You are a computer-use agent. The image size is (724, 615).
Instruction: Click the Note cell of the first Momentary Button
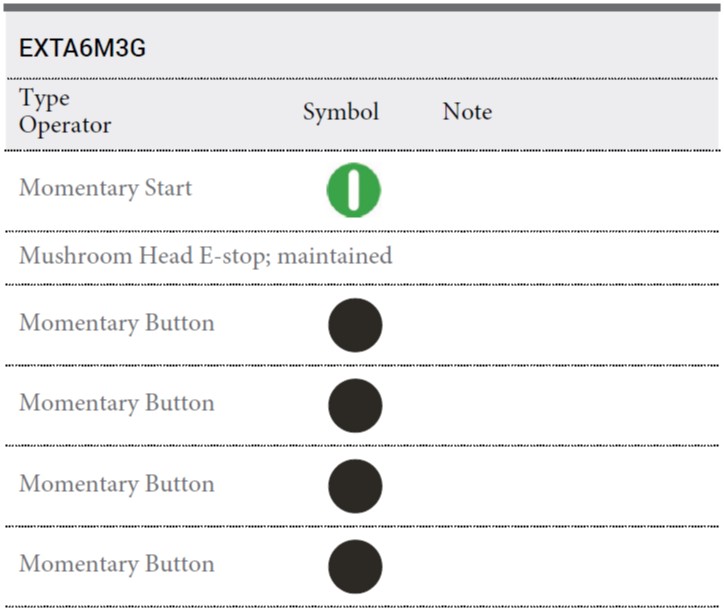click(577, 325)
